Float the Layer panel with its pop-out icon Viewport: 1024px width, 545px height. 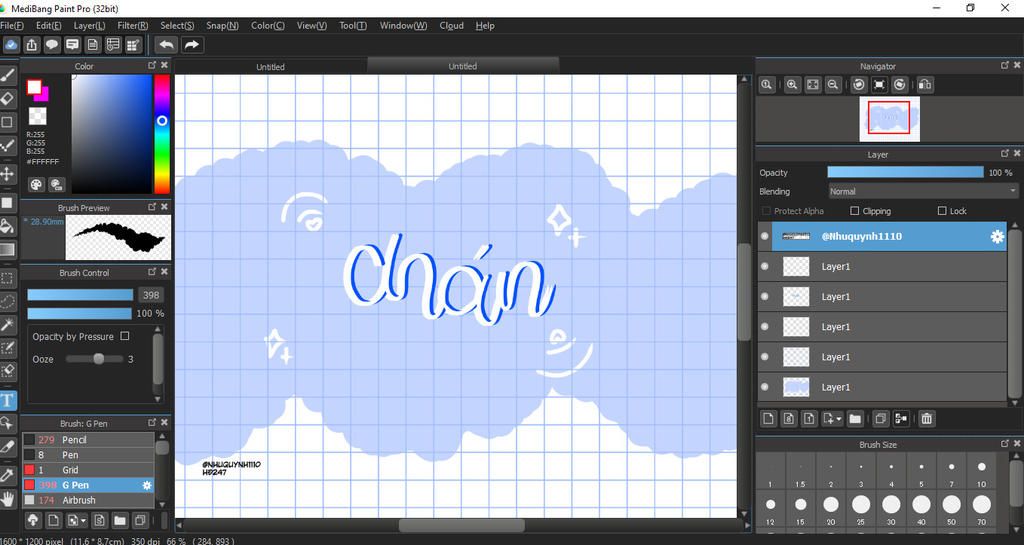[1005, 153]
